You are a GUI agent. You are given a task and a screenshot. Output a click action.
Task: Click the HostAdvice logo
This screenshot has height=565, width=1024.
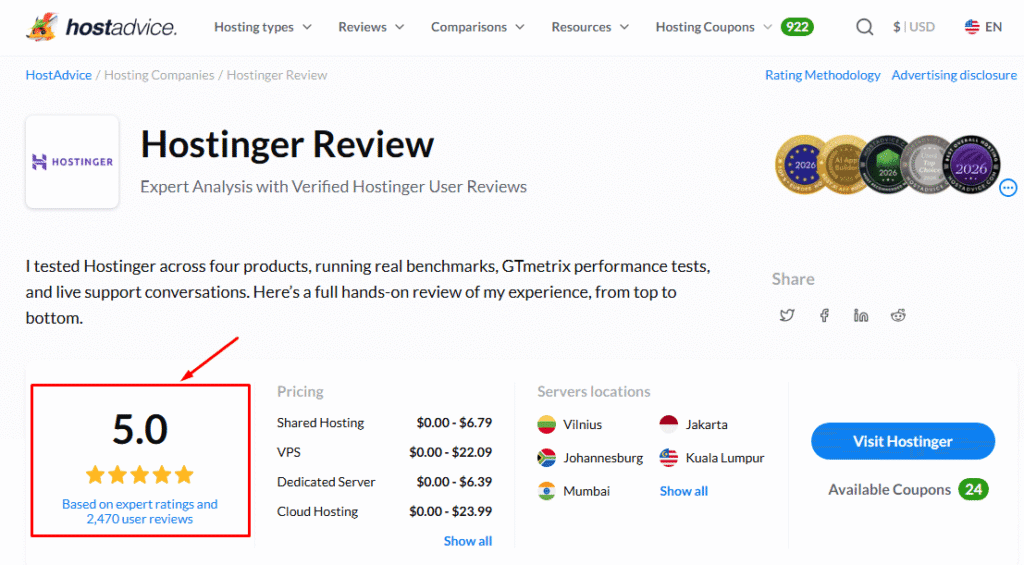click(x=101, y=27)
